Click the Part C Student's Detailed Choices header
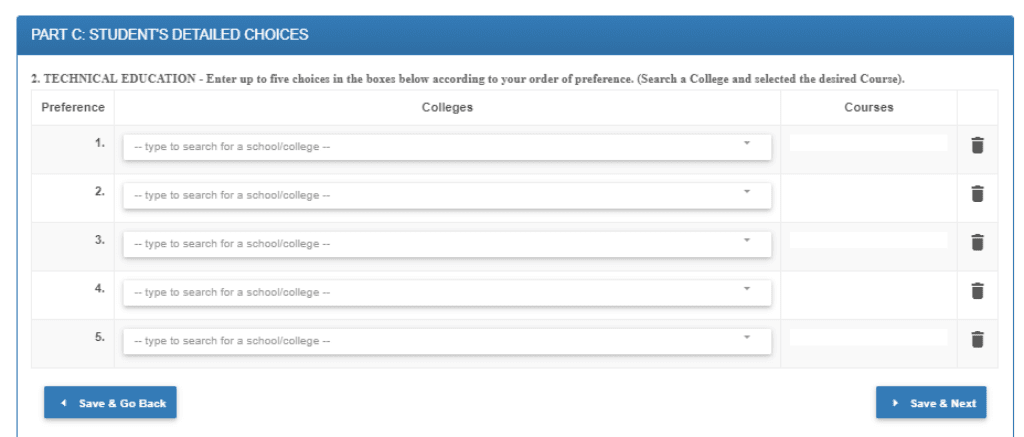The height and width of the screenshot is (437, 1024). coord(170,35)
